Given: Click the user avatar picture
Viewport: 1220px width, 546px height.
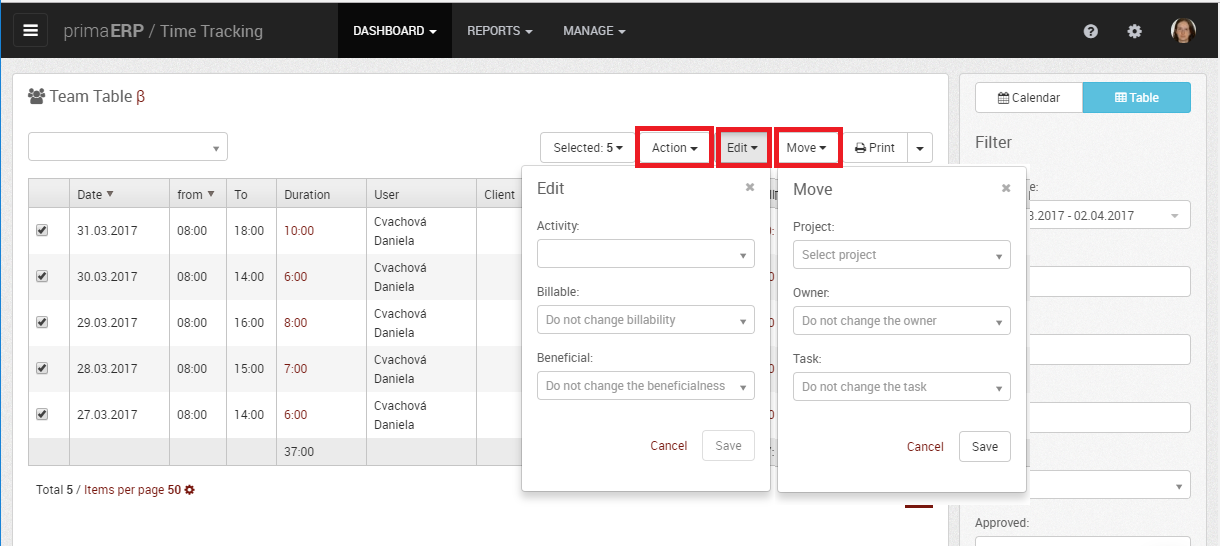Looking at the screenshot, I should (x=1183, y=30).
